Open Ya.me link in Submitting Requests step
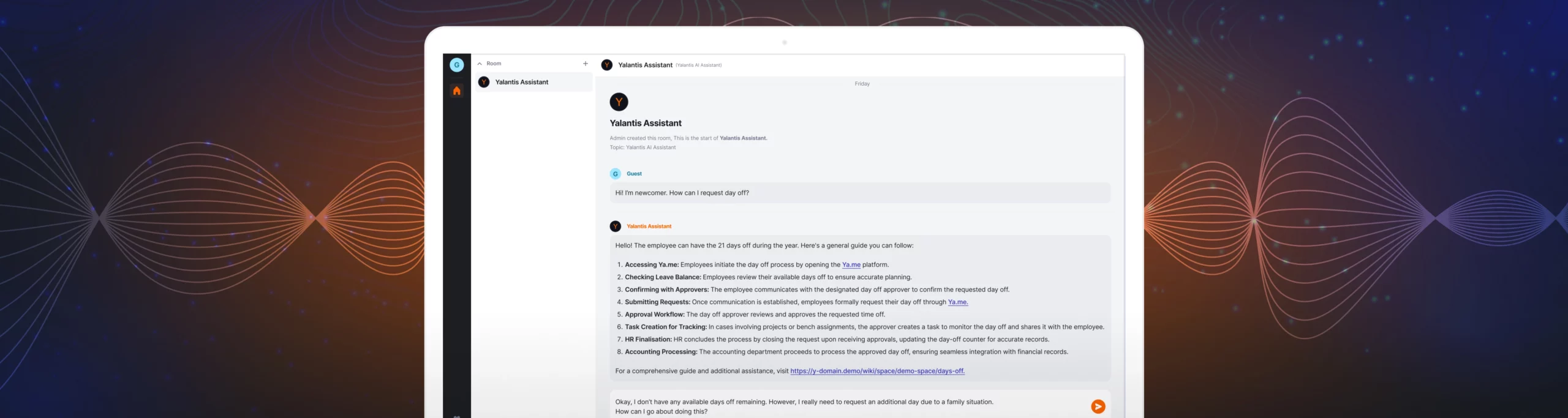This screenshot has height=418, width=1568. 958,302
